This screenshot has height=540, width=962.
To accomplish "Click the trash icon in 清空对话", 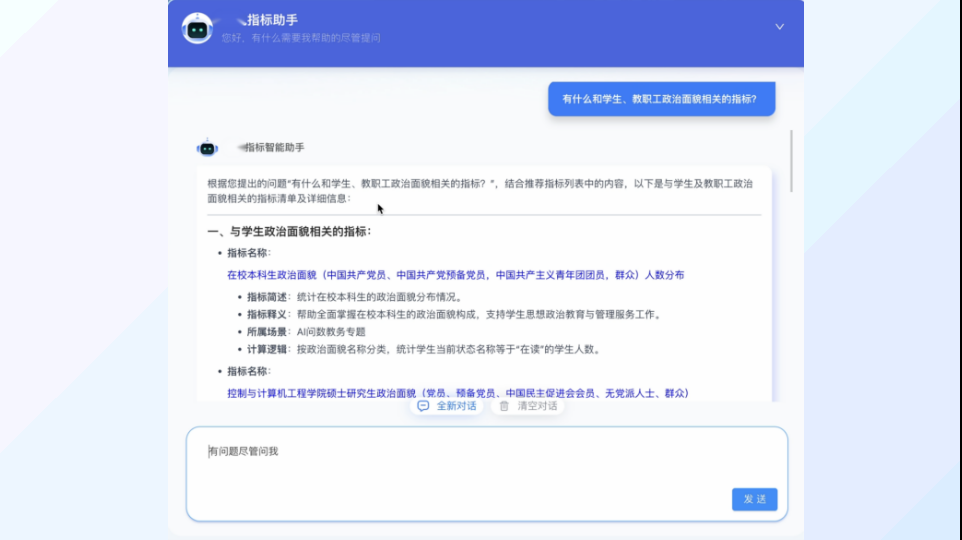I will [504, 406].
